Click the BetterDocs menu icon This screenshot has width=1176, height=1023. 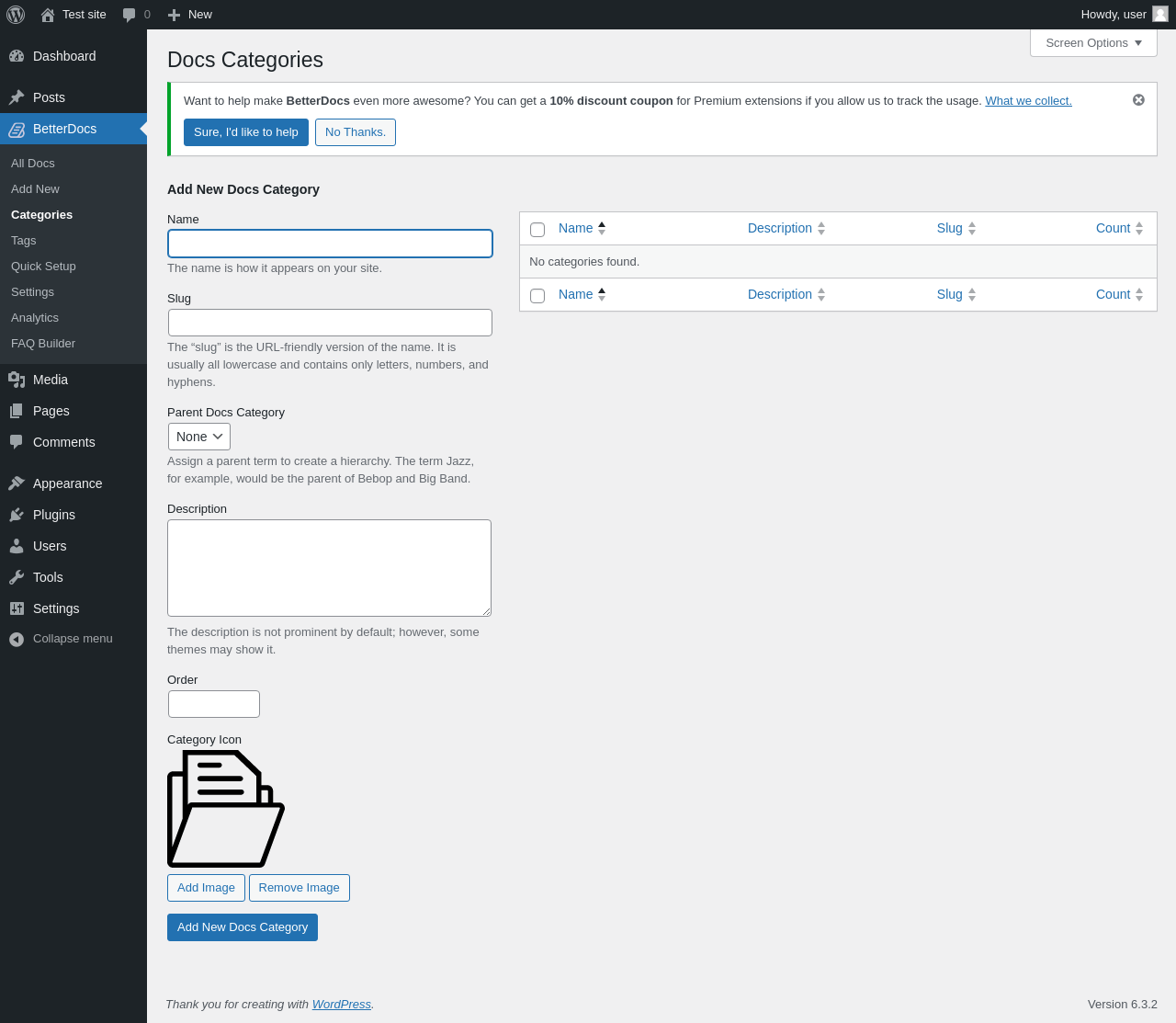click(17, 129)
